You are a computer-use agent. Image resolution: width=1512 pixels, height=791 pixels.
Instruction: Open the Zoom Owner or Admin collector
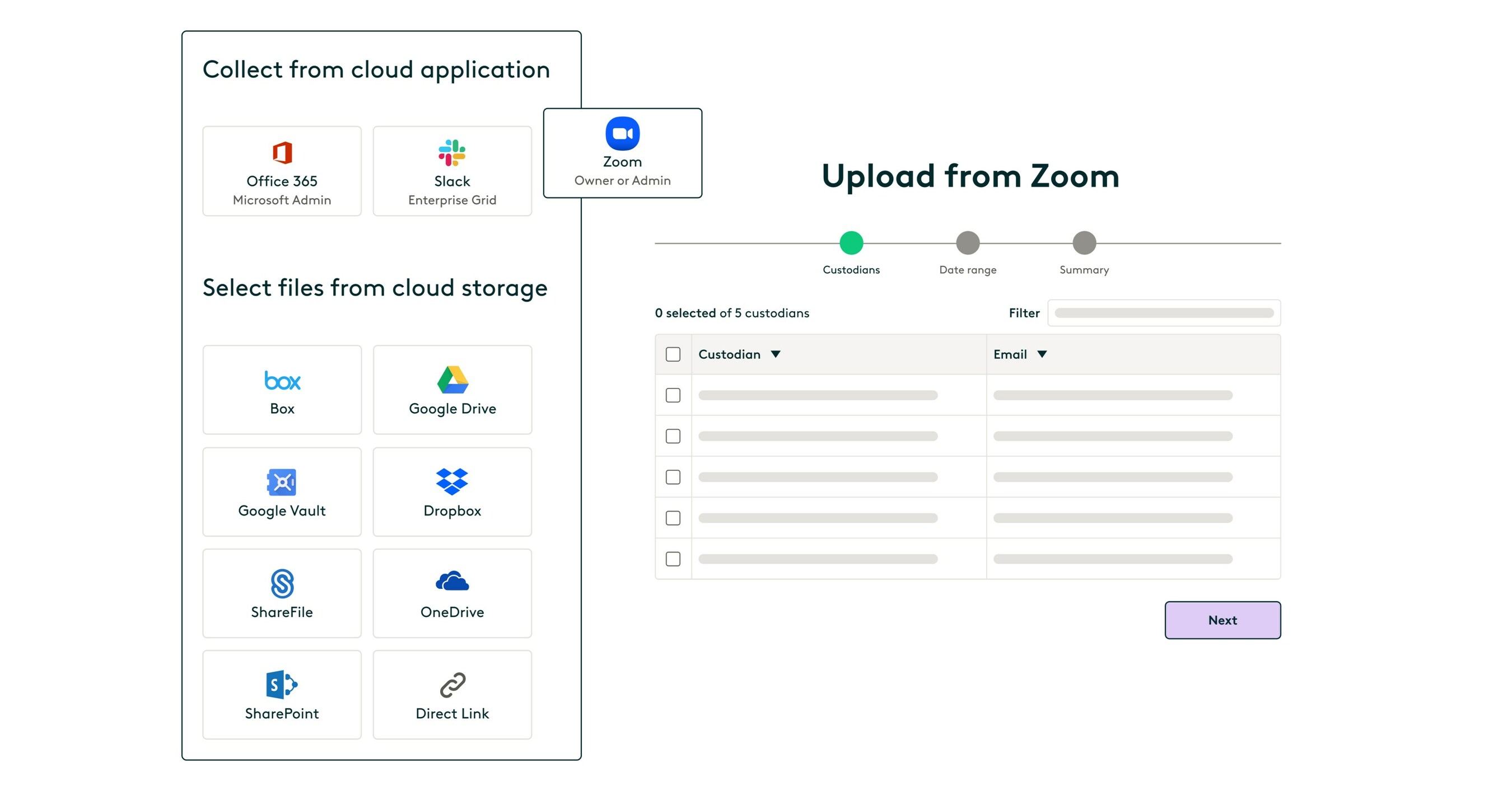pyautogui.click(x=622, y=153)
